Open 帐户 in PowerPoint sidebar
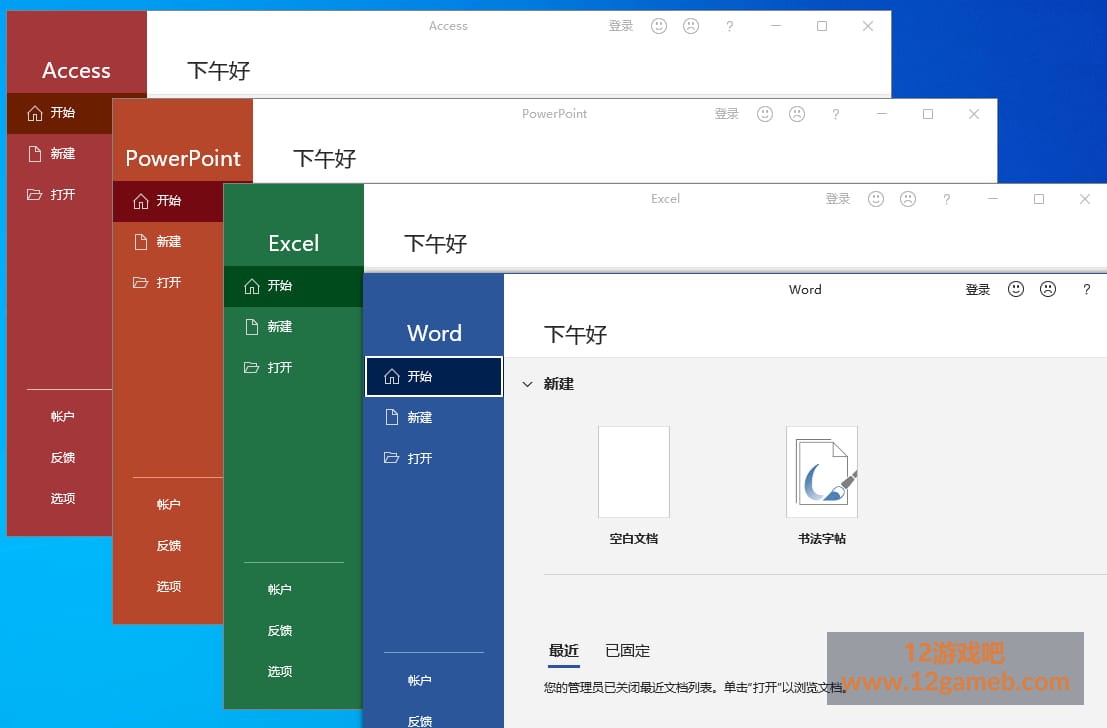 pyautogui.click(x=168, y=505)
